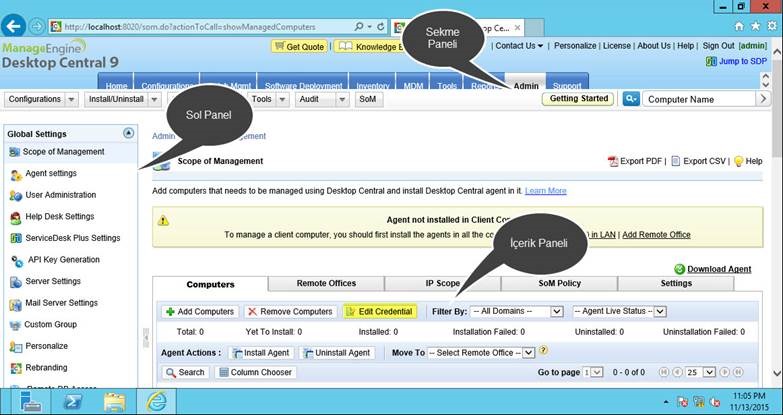Image resolution: width=783 pixels, height=415 pixels.
Task: Open the search type dropdown button
Action: [631, 99]
